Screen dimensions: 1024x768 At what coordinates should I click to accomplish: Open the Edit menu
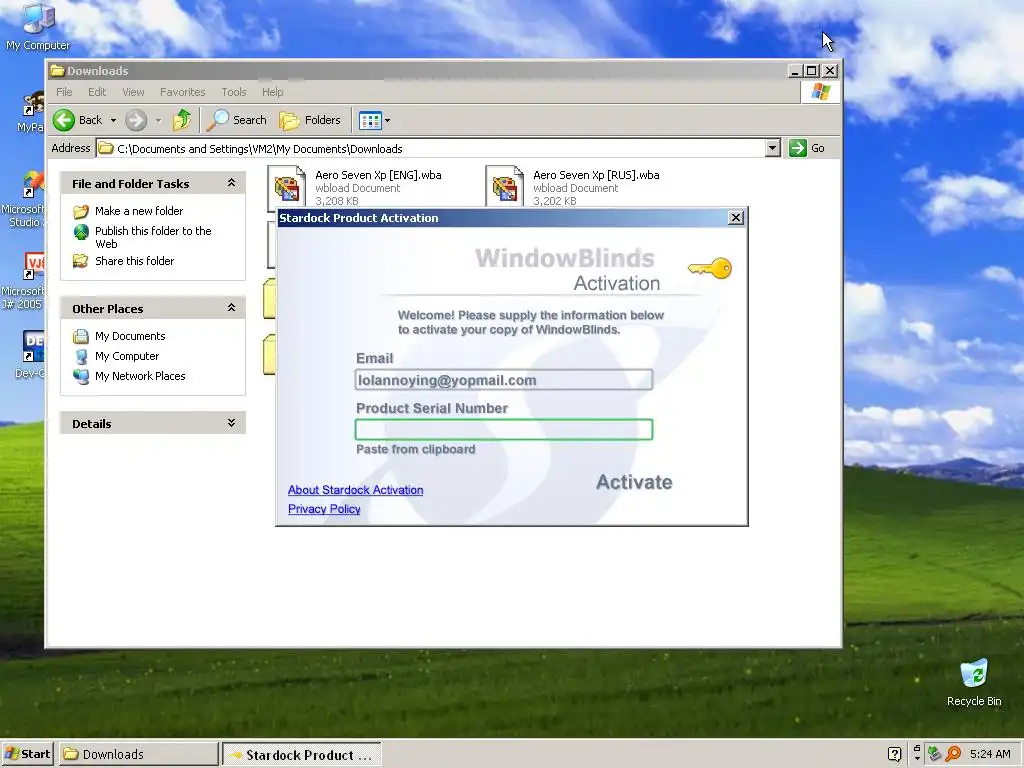[97, 92]
